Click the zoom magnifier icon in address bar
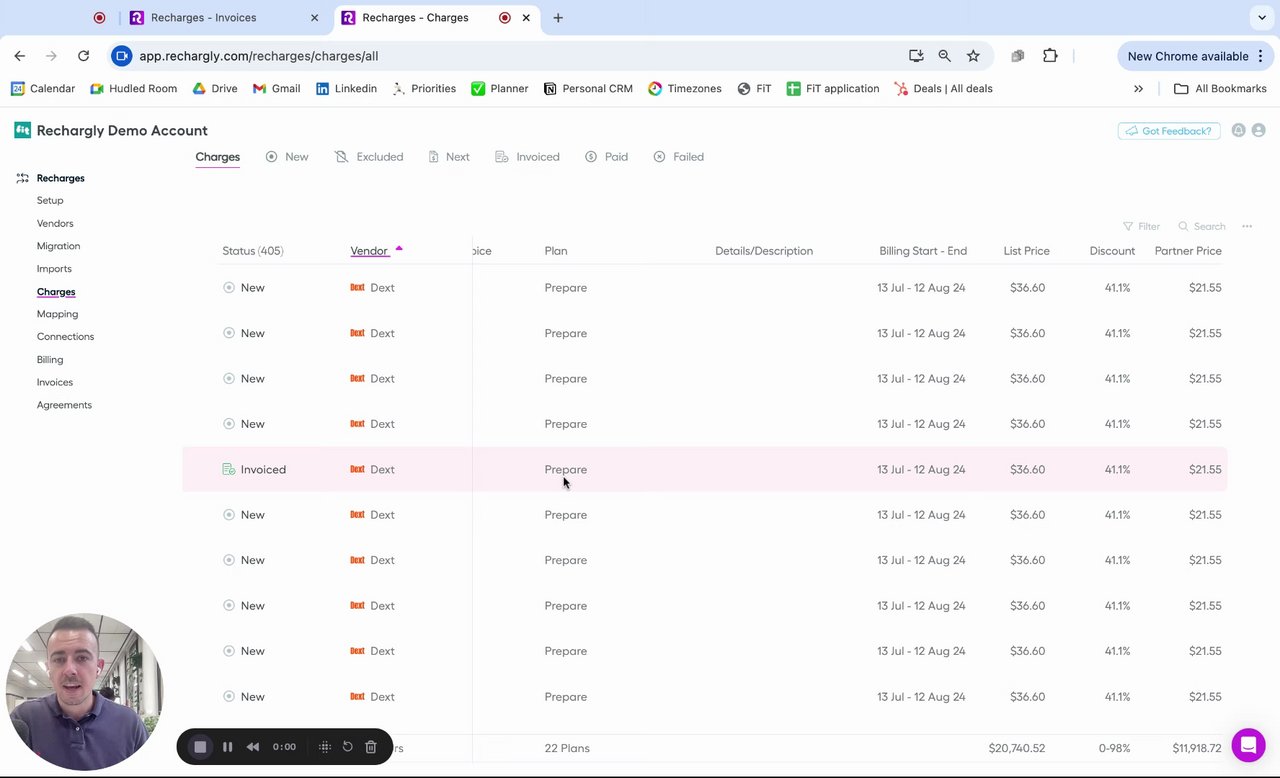Image resolution: width=1280 pixels, height=778 pixels. click(944, 56)
